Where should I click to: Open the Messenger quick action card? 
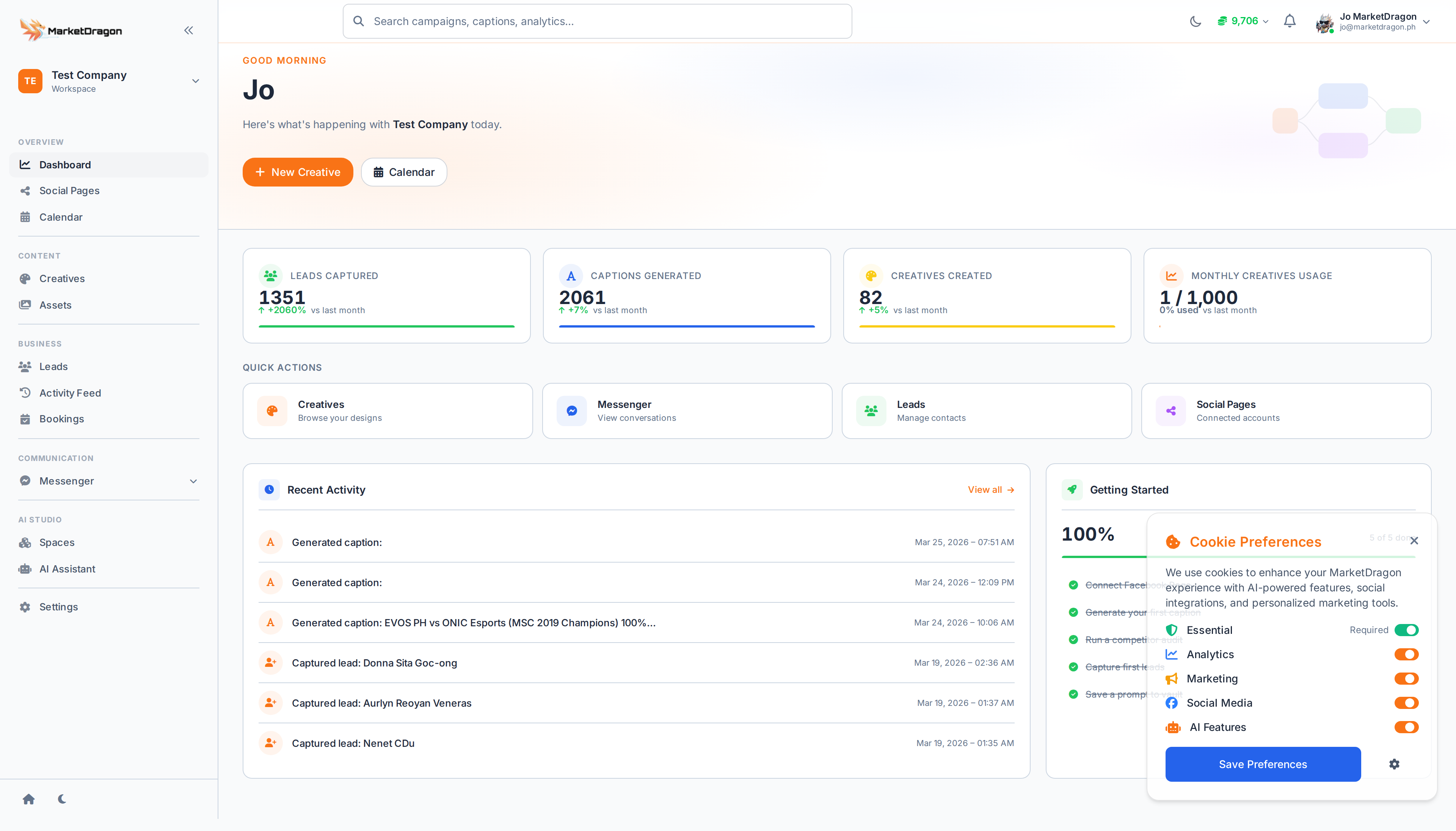pos(687,411)
